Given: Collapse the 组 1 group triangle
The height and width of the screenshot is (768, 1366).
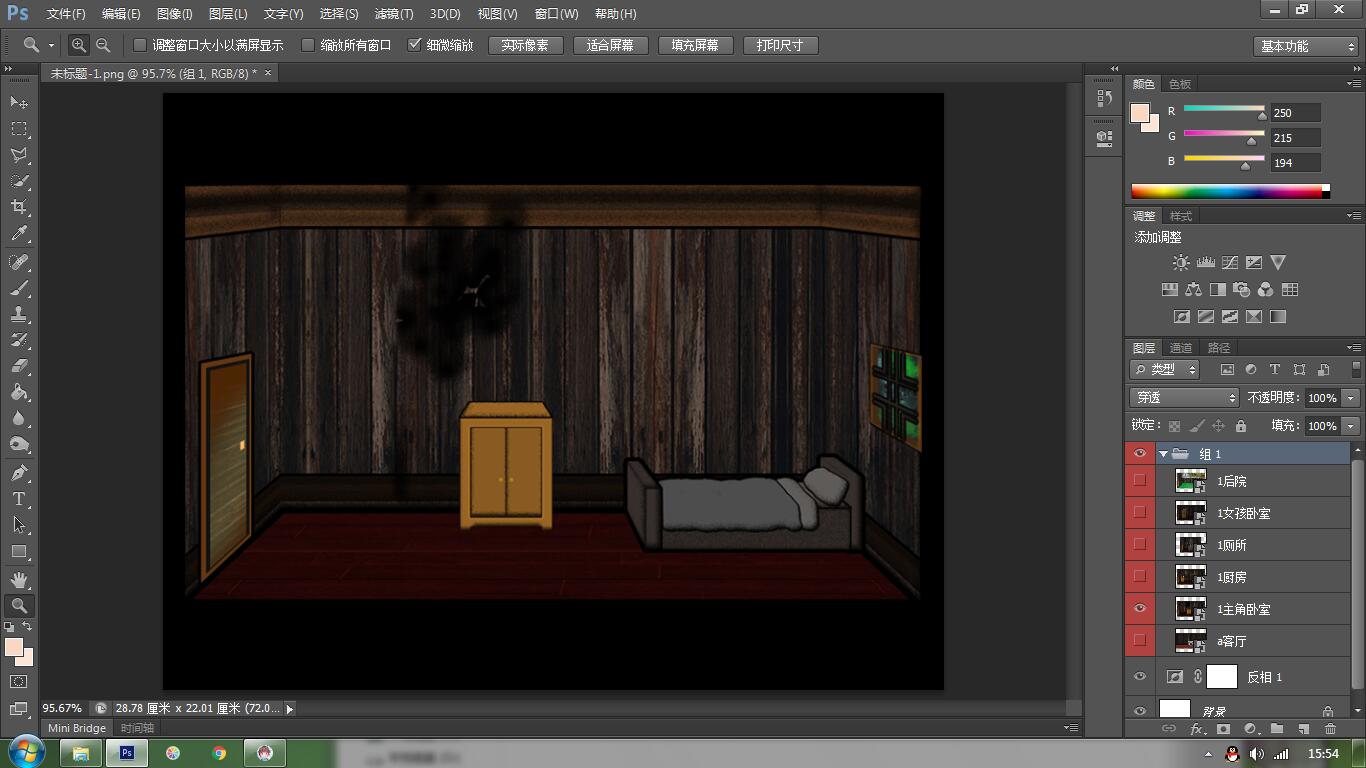Looking at the screenshot, I should [1164, 454].
